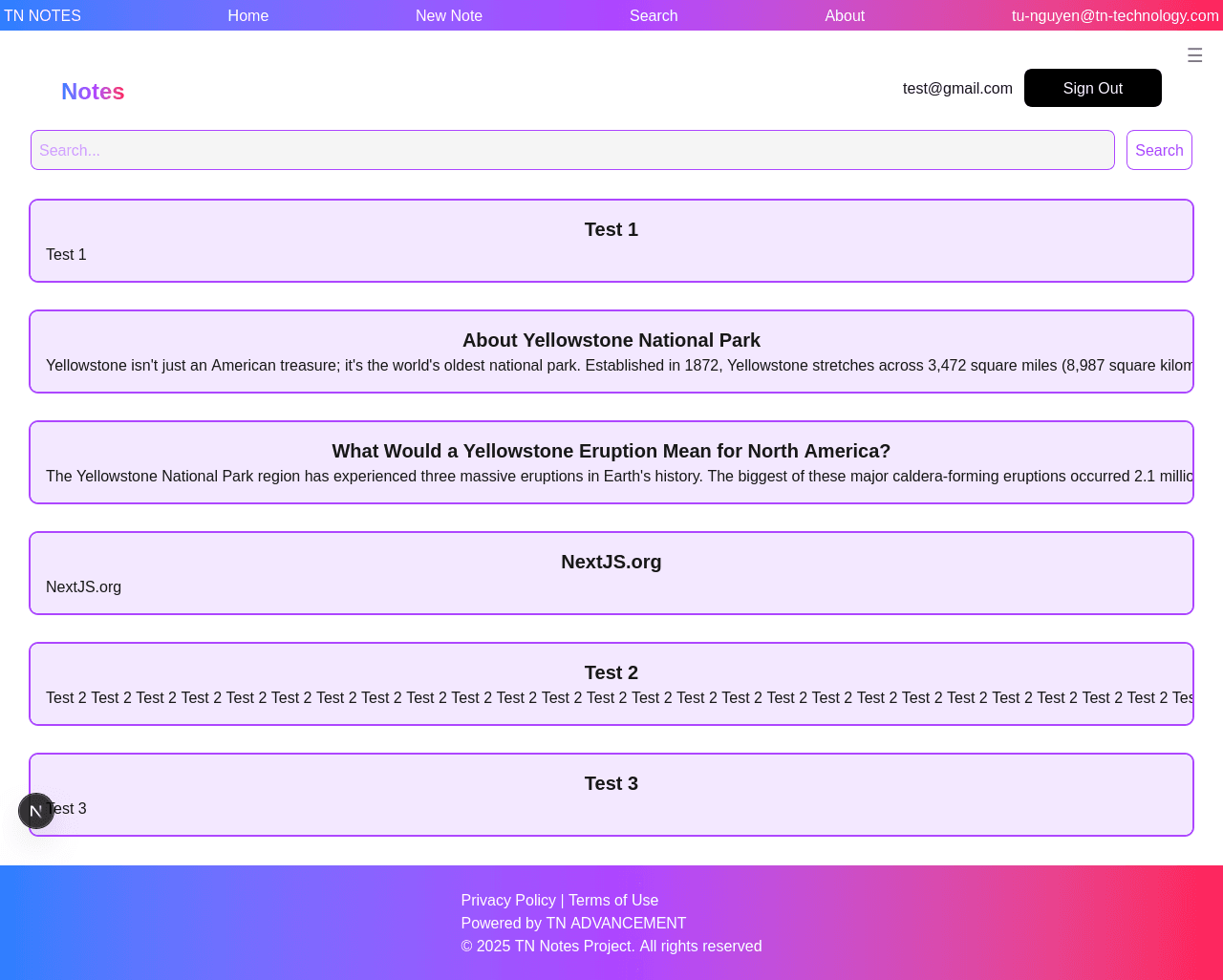Screen dimensions: 1223x980
Task: Open the Test 2 note card
Action: [x=611, y=684]
